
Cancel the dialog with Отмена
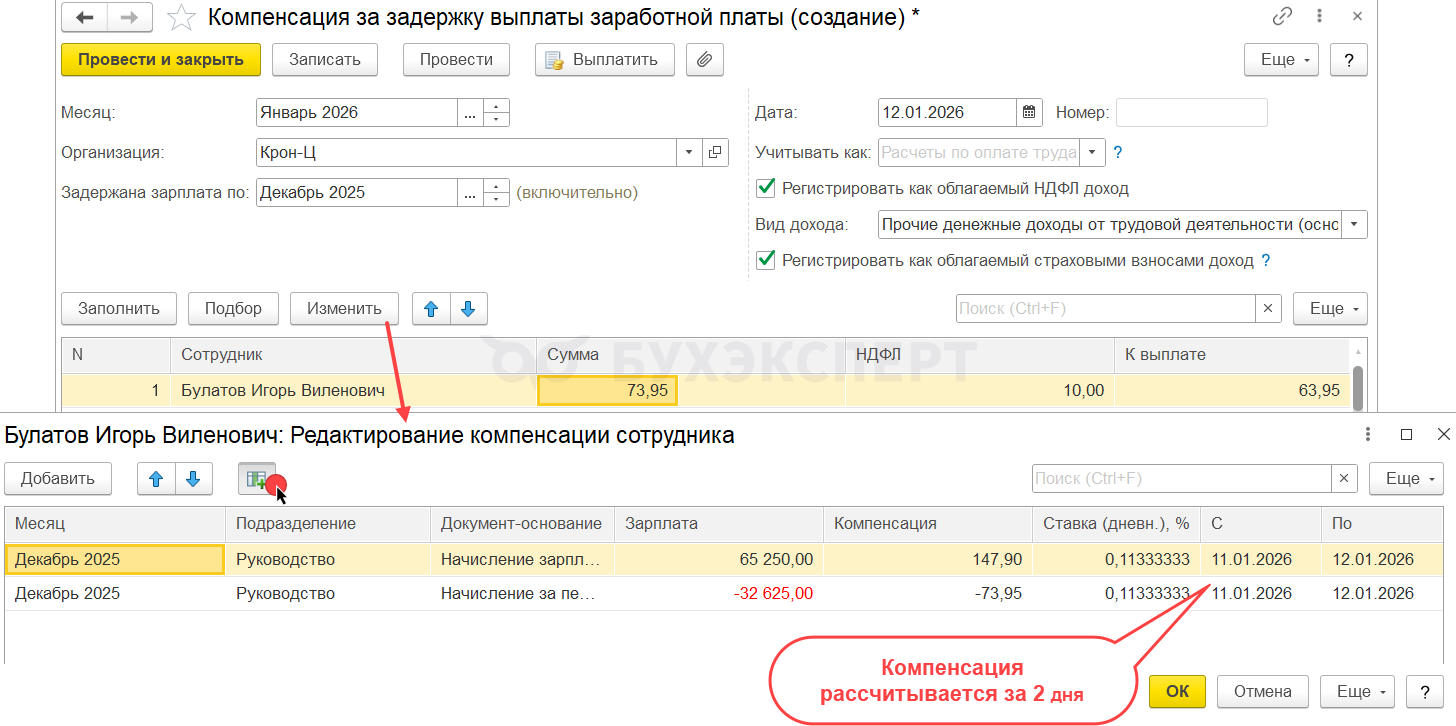[1263, 691]
